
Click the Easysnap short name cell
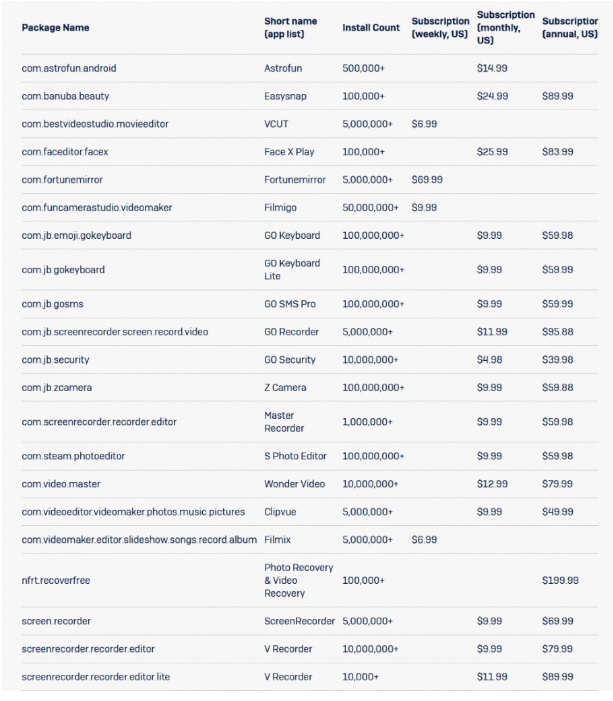click(286, 96)
